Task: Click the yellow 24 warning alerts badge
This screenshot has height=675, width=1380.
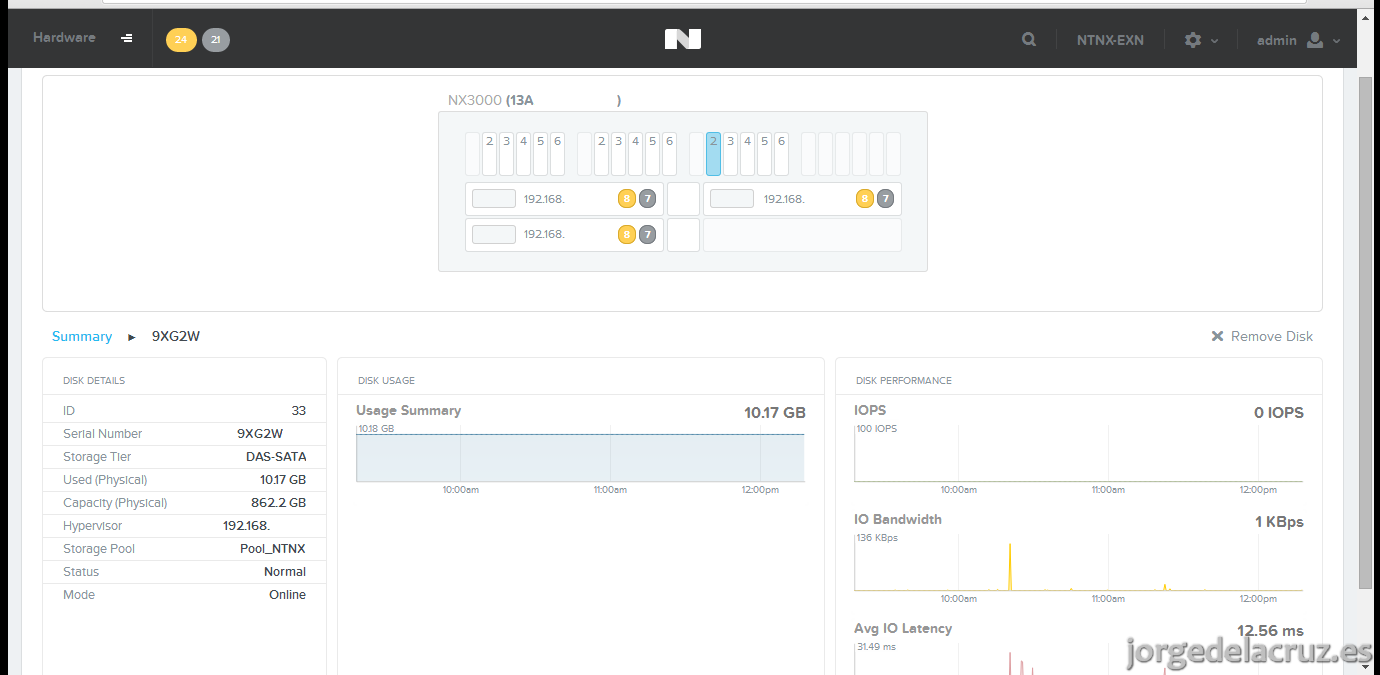Action: tap(181, 40)
